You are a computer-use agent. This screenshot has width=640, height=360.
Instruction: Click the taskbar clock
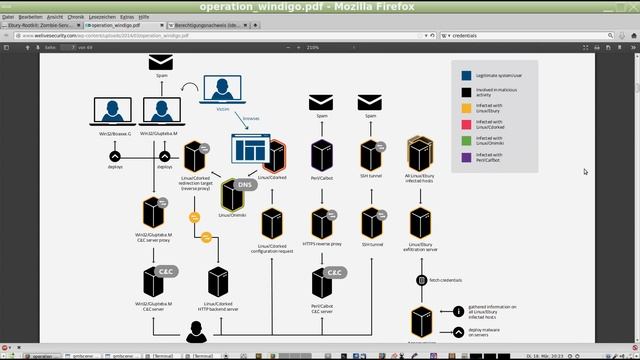tap(545, 356)
